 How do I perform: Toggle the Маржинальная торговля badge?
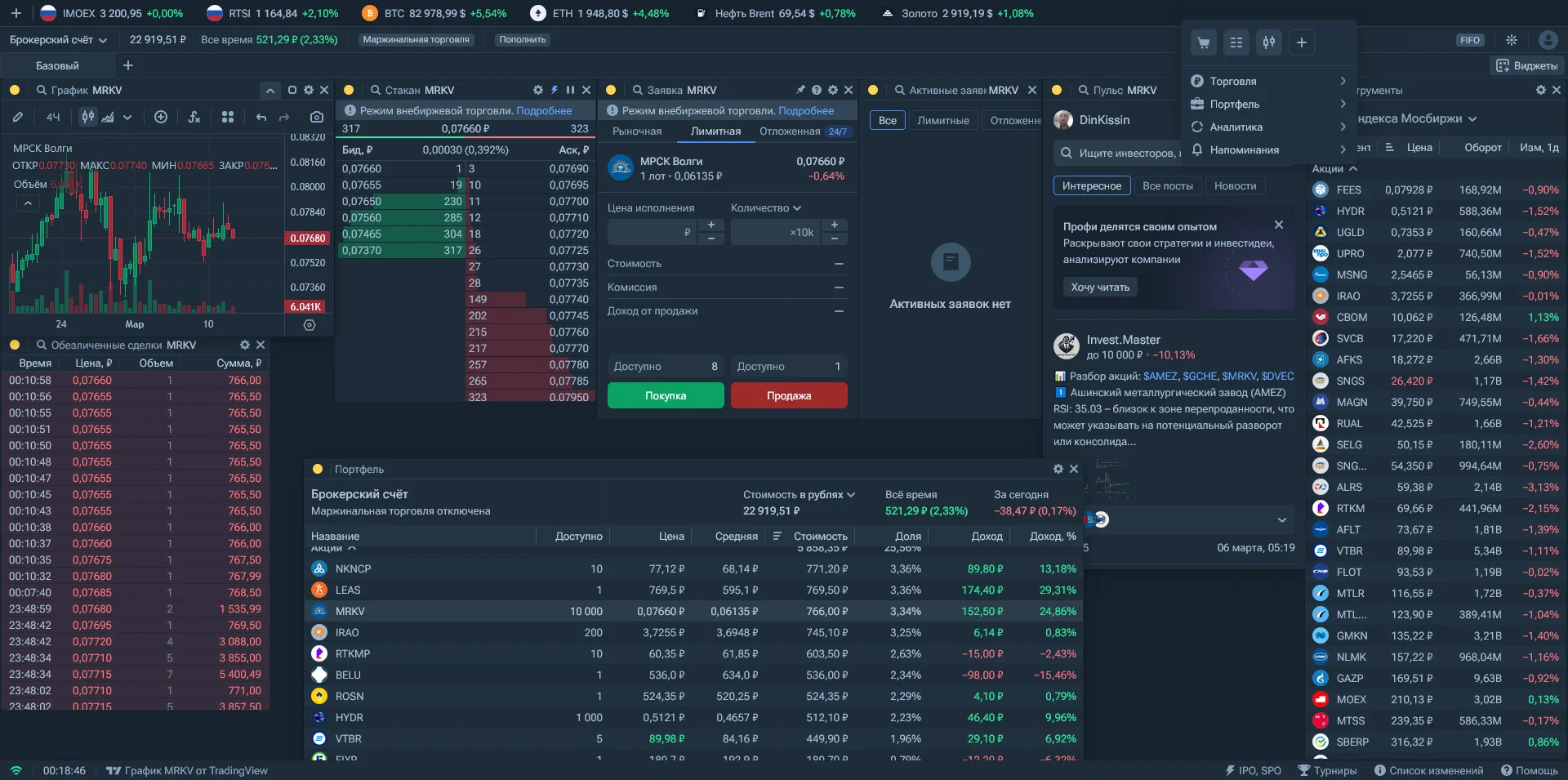(416, 39)
